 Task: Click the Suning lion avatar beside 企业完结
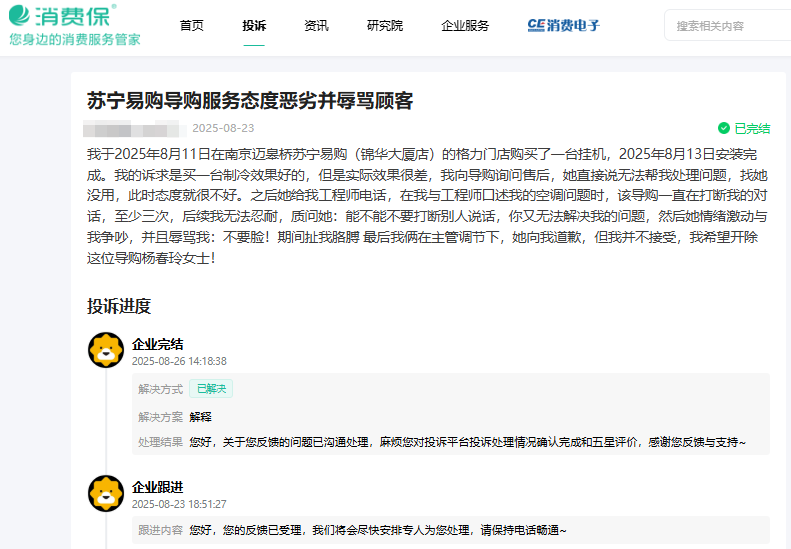point(106,350)
